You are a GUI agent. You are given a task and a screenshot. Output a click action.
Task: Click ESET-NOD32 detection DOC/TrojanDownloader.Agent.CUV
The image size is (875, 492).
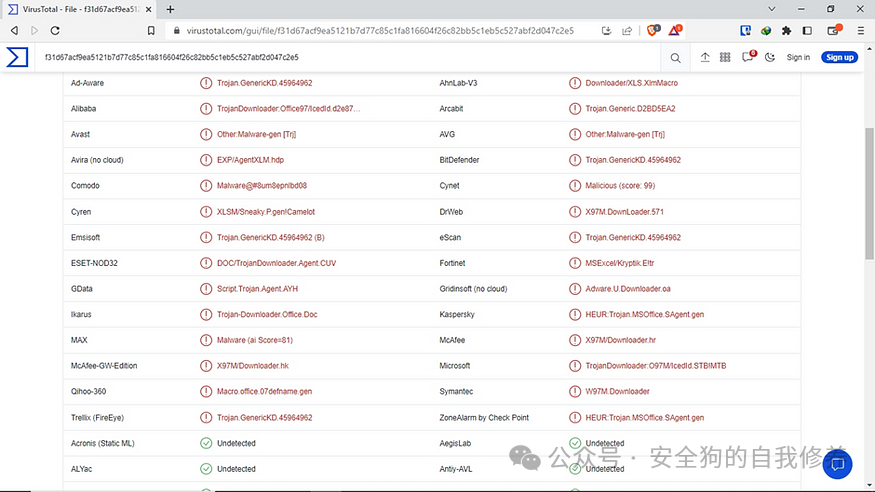point(276,263)
